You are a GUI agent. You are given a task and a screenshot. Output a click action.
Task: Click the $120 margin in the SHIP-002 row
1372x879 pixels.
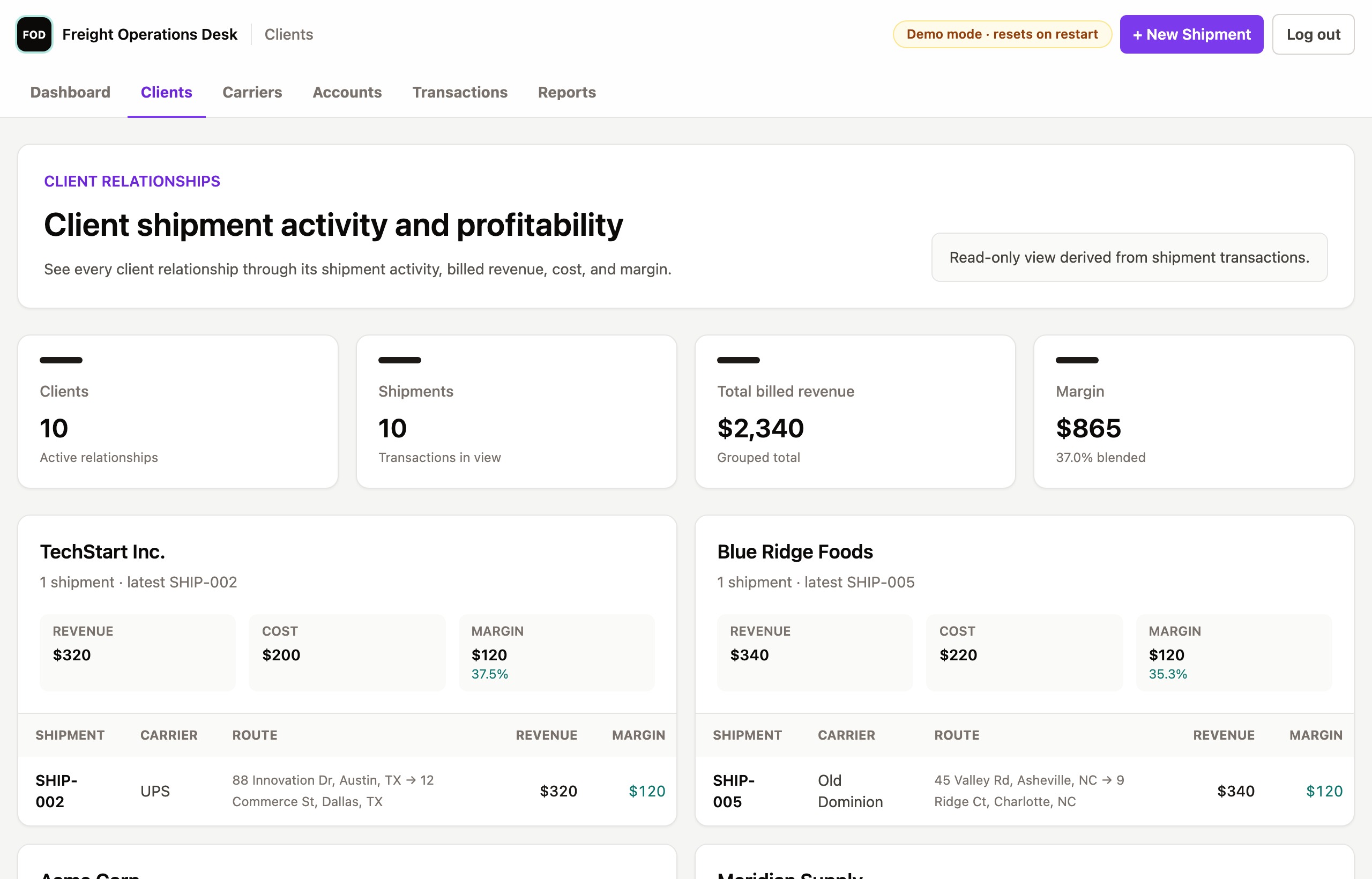(x=647, y=791)
